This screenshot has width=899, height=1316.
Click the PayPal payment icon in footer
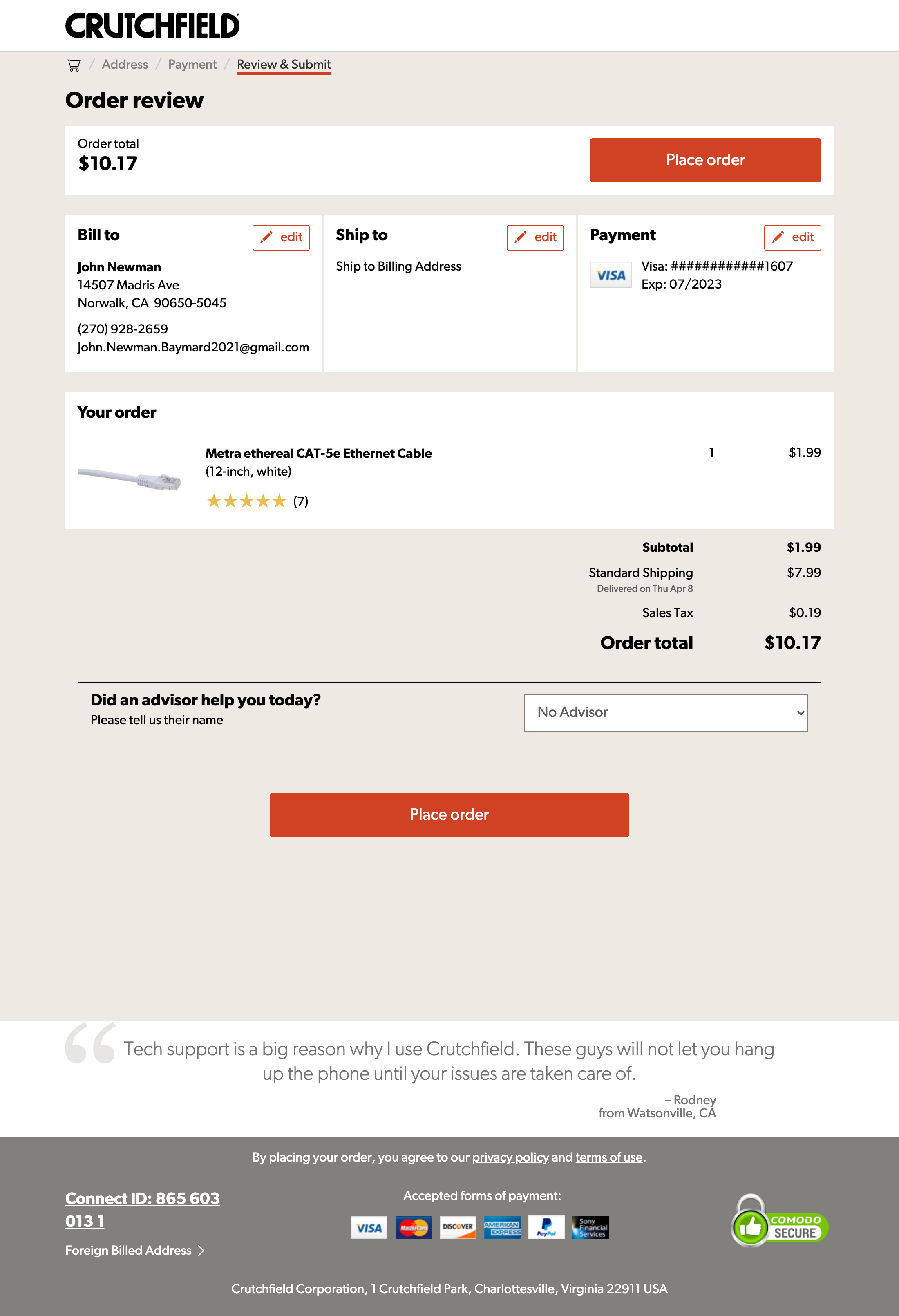point(547,1228)
